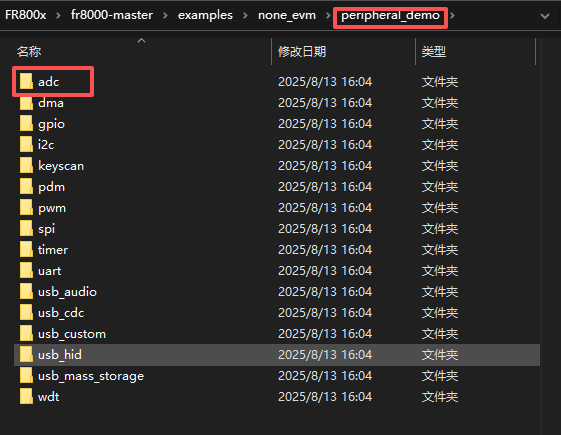Select the usb_custom folder icon
The height and width of the screenshot is (435, 561).
26,334
